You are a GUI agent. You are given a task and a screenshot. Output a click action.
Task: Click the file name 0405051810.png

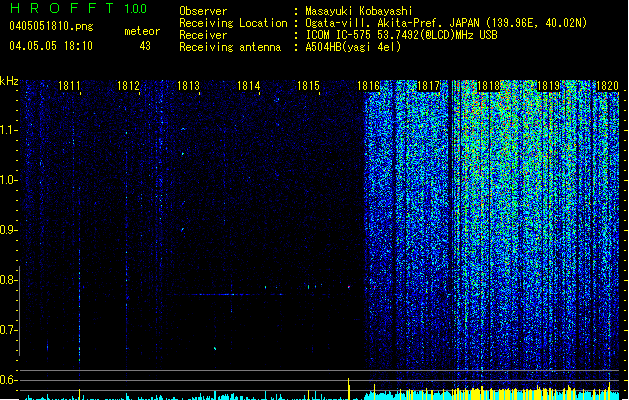(x=51, y=26)
